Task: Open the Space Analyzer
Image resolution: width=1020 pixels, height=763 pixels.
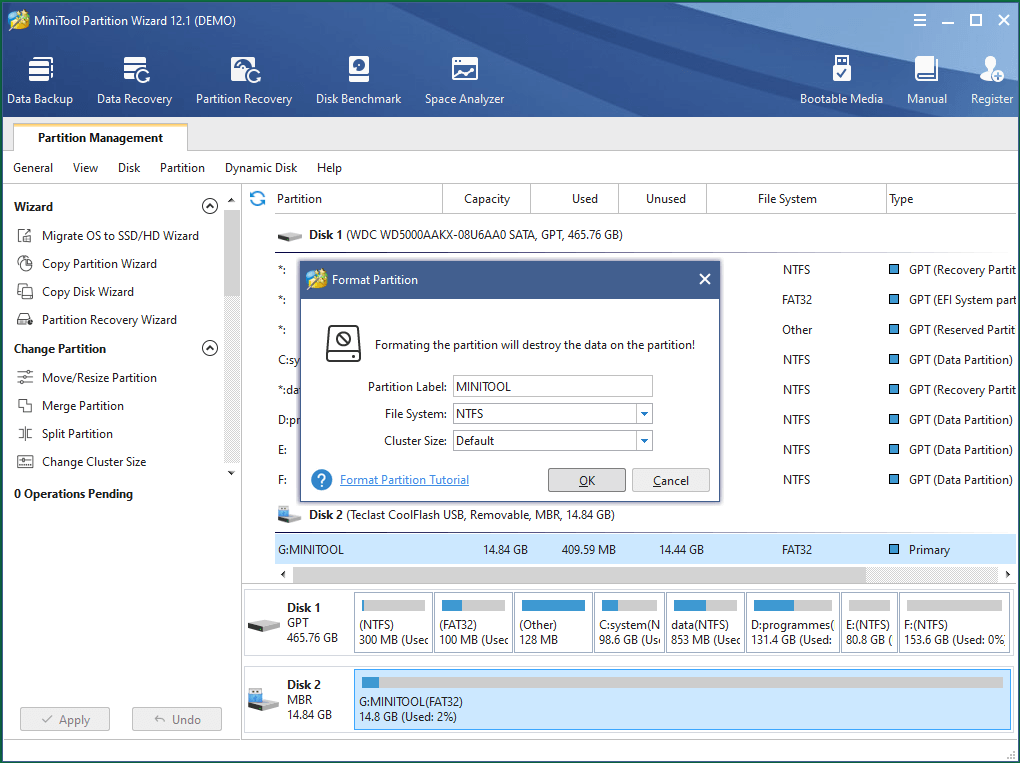Action: coord(464,80)
